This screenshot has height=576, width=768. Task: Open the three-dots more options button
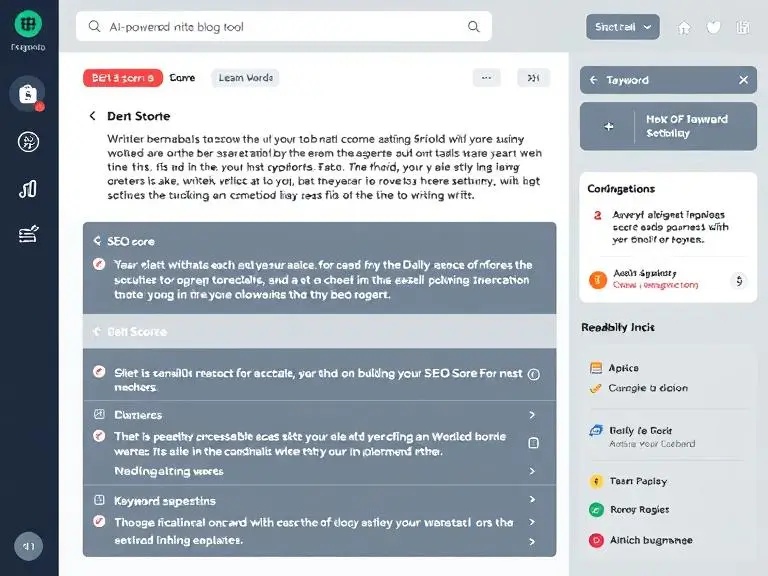pos(486,78)
